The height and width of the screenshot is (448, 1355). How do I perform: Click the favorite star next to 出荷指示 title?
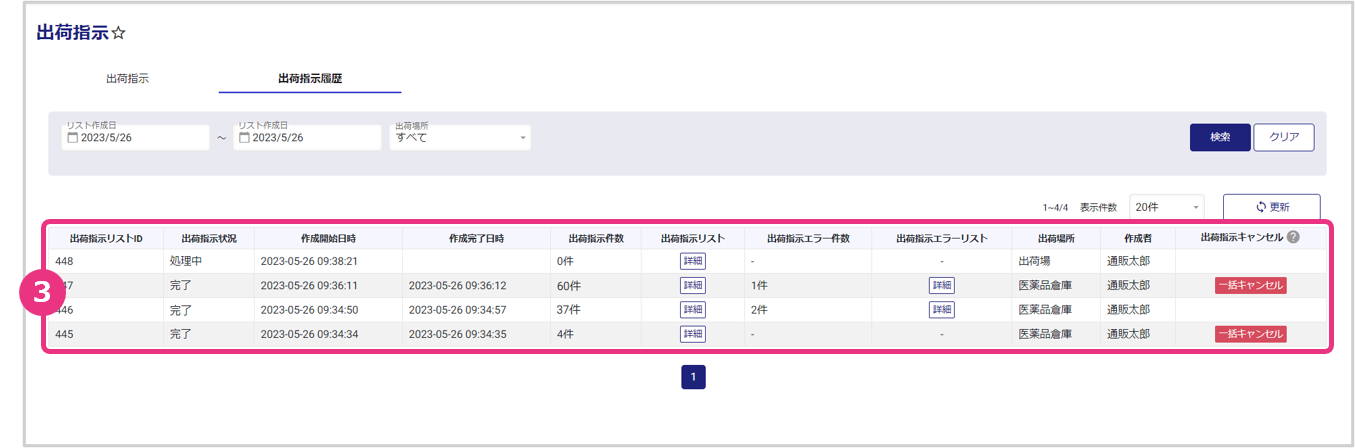(x=119, y=34)
